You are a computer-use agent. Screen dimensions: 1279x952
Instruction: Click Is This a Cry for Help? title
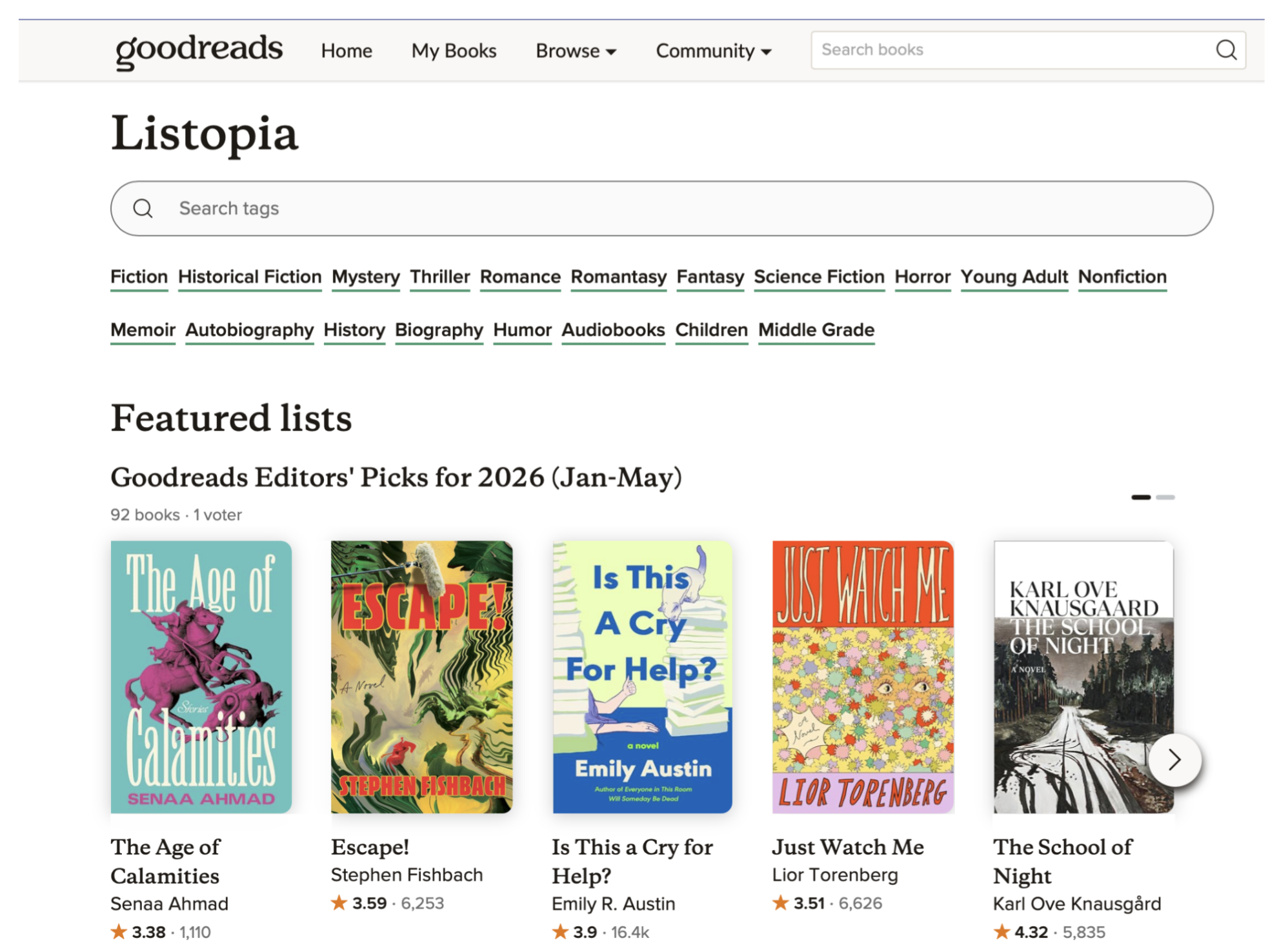point(632,861)
